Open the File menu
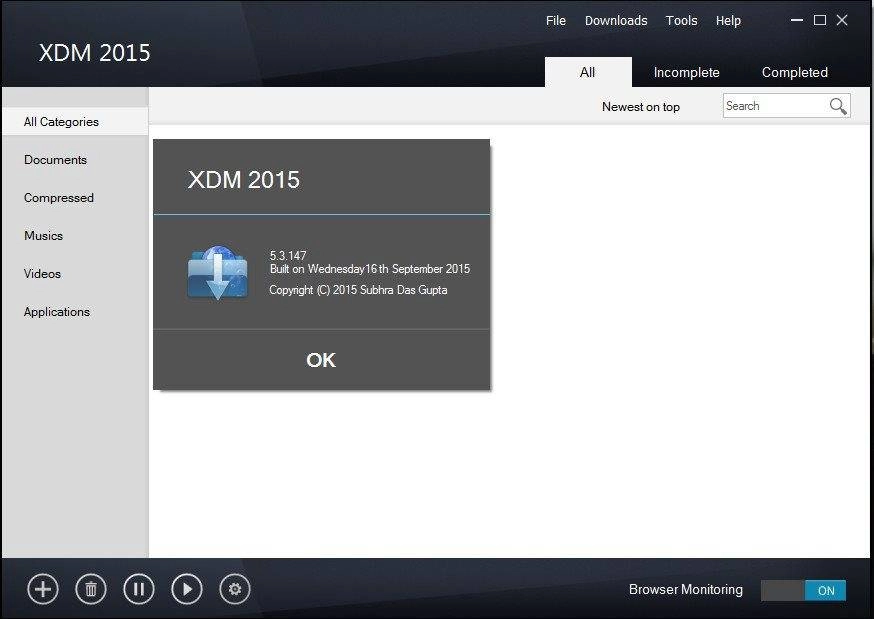The height and width of the screenshot is (619, 874). [x=556, y=21]
